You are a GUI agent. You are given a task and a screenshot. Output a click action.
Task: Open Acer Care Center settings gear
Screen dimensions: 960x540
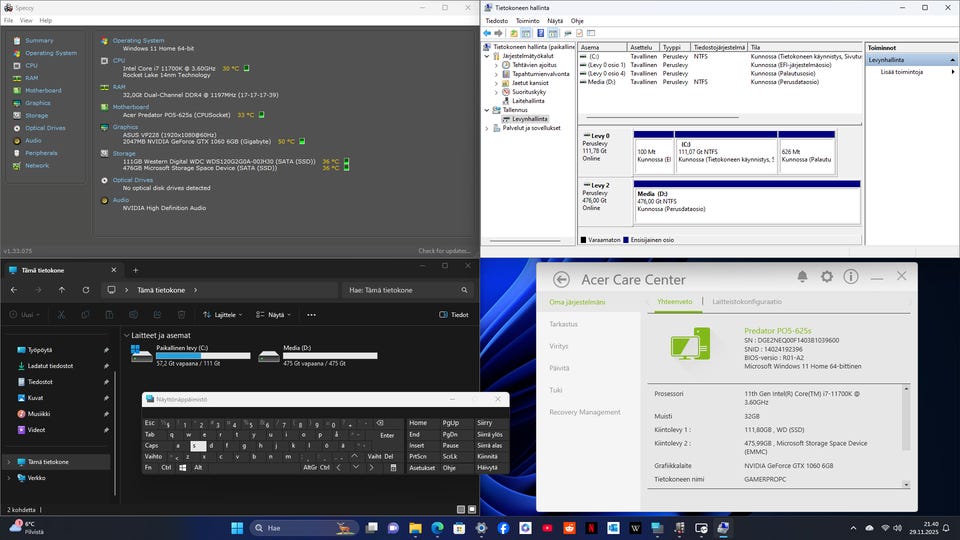[x=827, y=277]
